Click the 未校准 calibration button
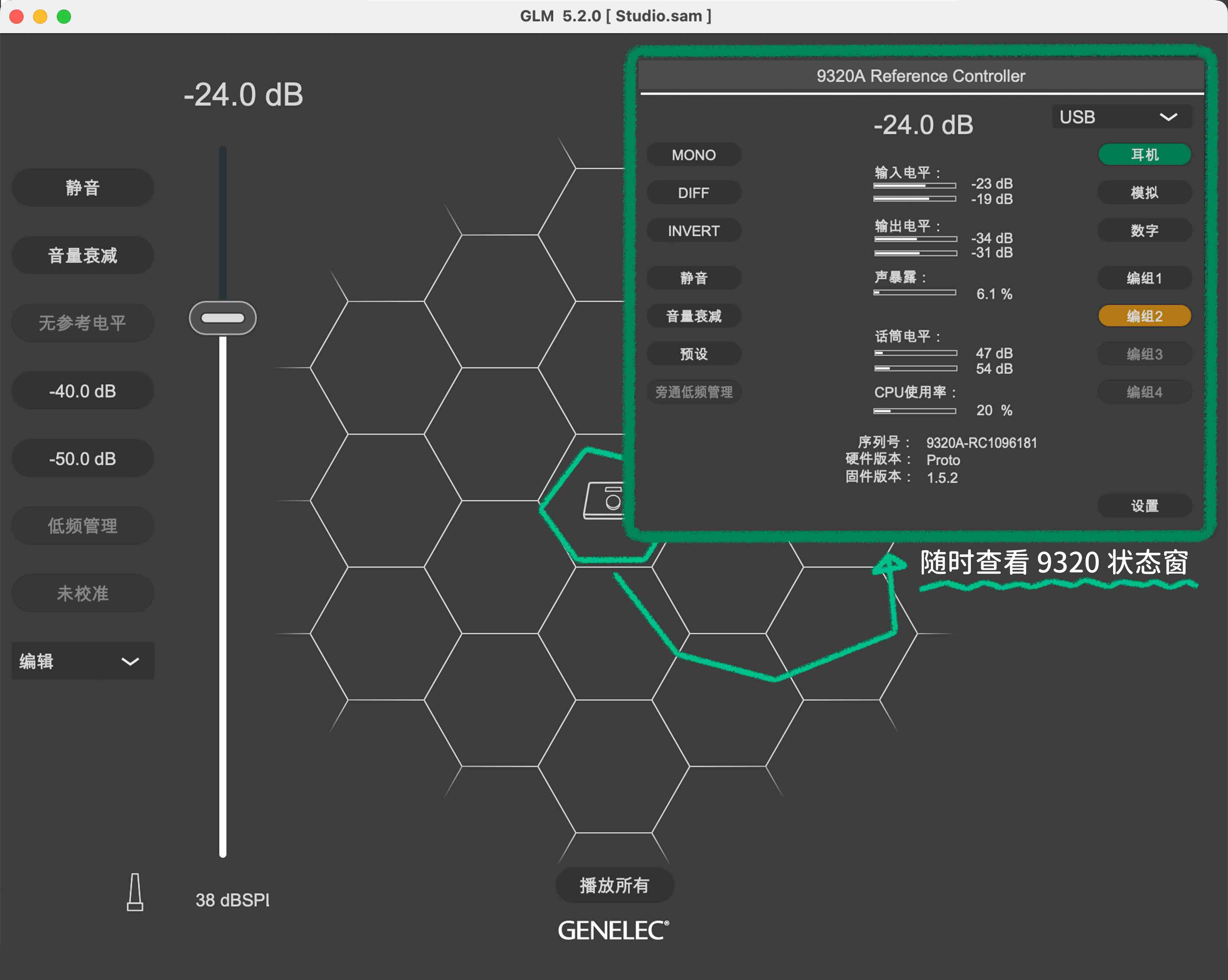The image size is (1228, 980). [83, 593]
